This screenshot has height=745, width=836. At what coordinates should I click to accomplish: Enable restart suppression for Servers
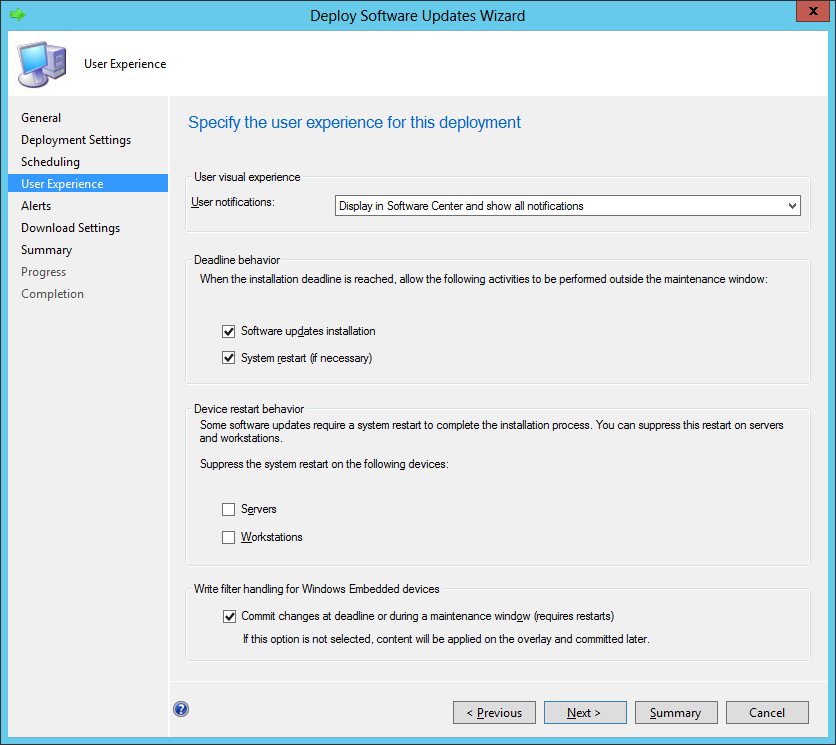tap(229, 510)
